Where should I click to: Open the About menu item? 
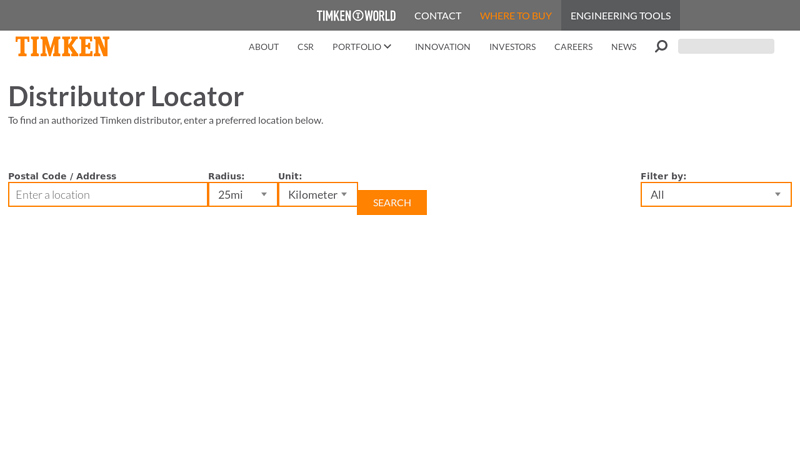tap(264, 47)
